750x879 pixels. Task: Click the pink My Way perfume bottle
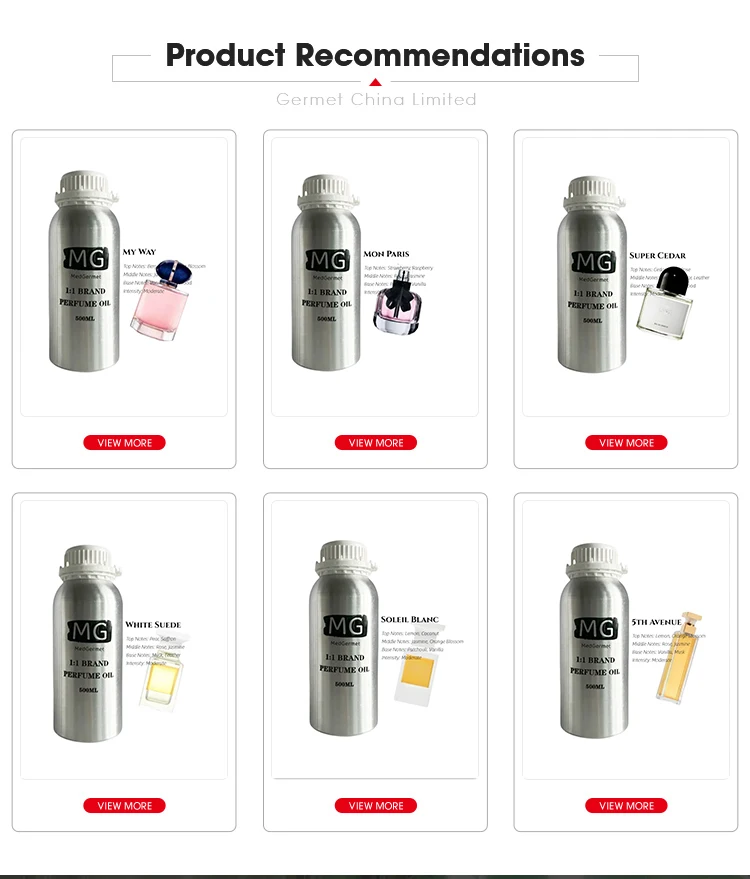[x=161, y=300]
